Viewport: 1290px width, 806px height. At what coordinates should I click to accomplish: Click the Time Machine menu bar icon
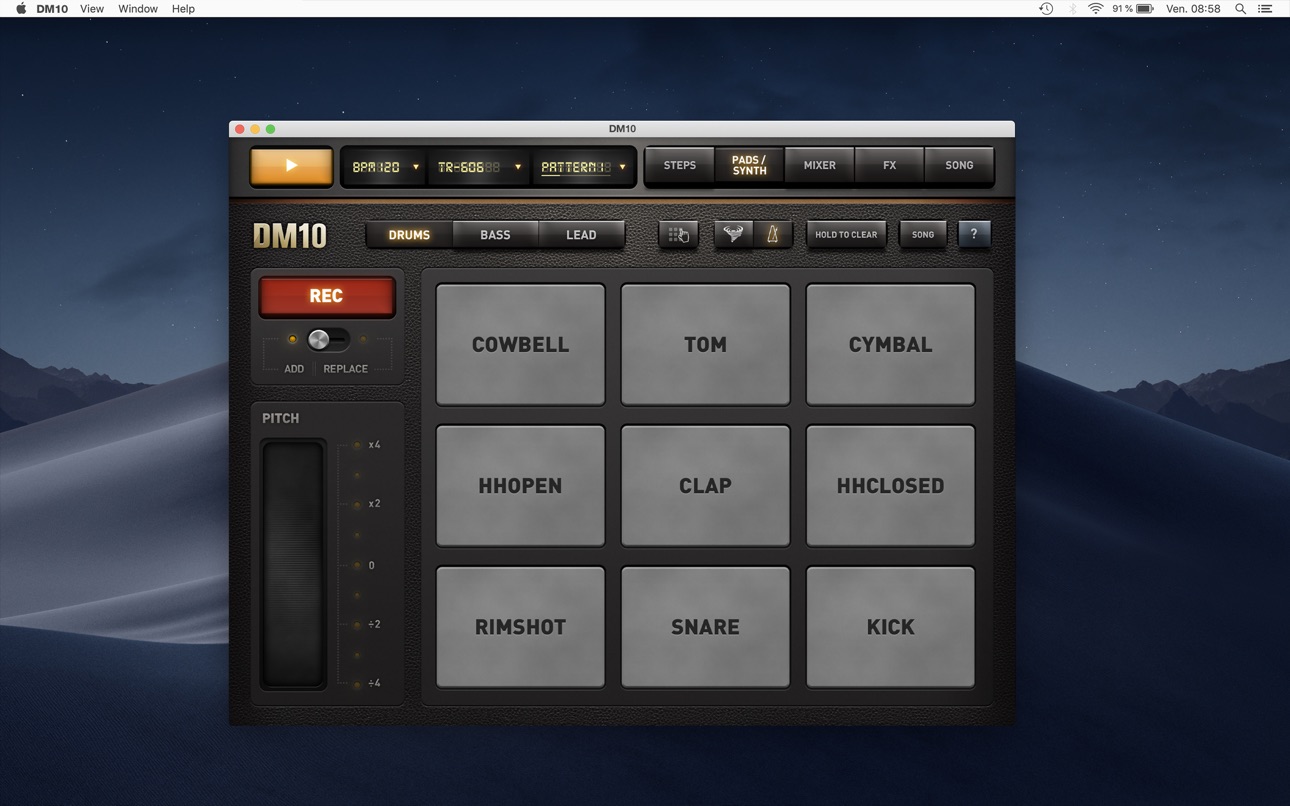[1046, 9]
